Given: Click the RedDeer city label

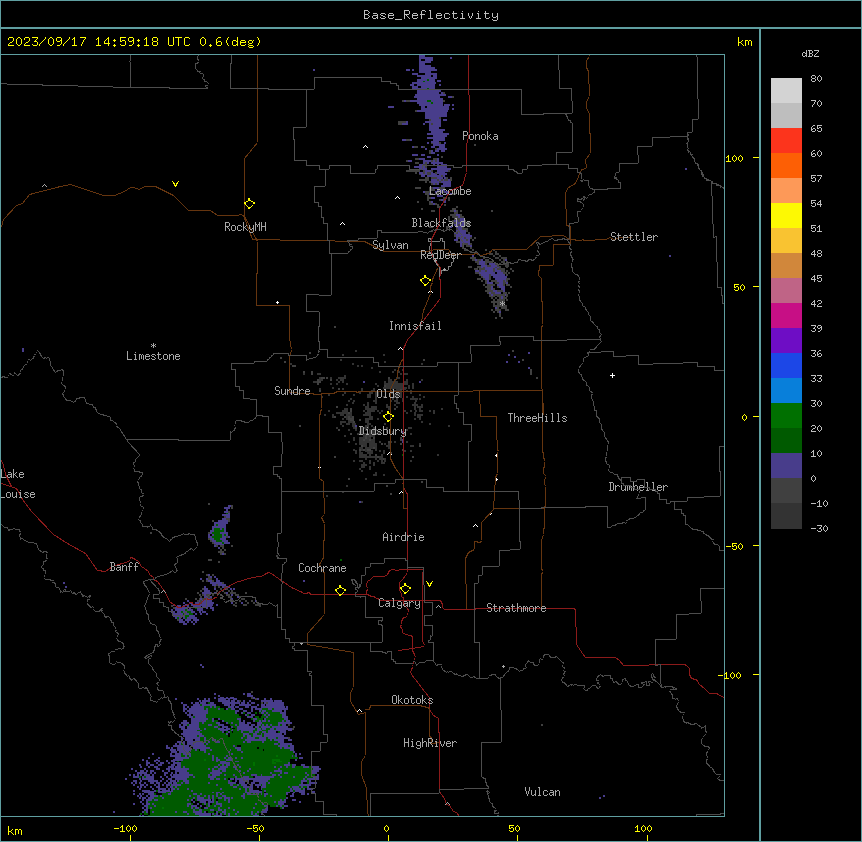Looking at the screenshot, I should [x=440, y=255].
